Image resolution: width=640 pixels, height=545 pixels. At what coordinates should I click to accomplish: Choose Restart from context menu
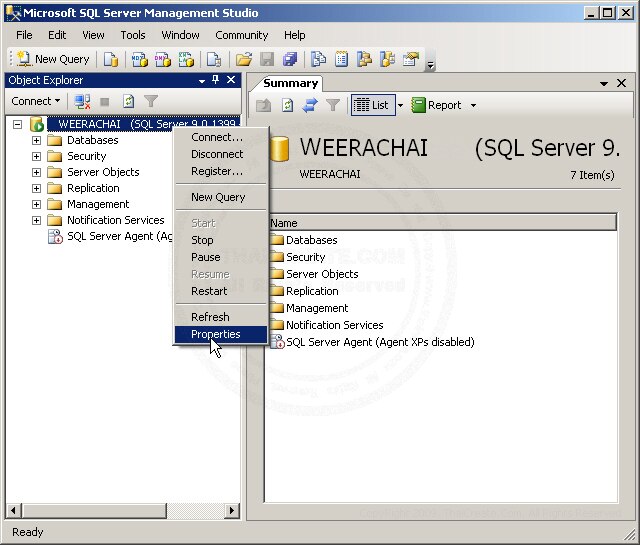220,291
